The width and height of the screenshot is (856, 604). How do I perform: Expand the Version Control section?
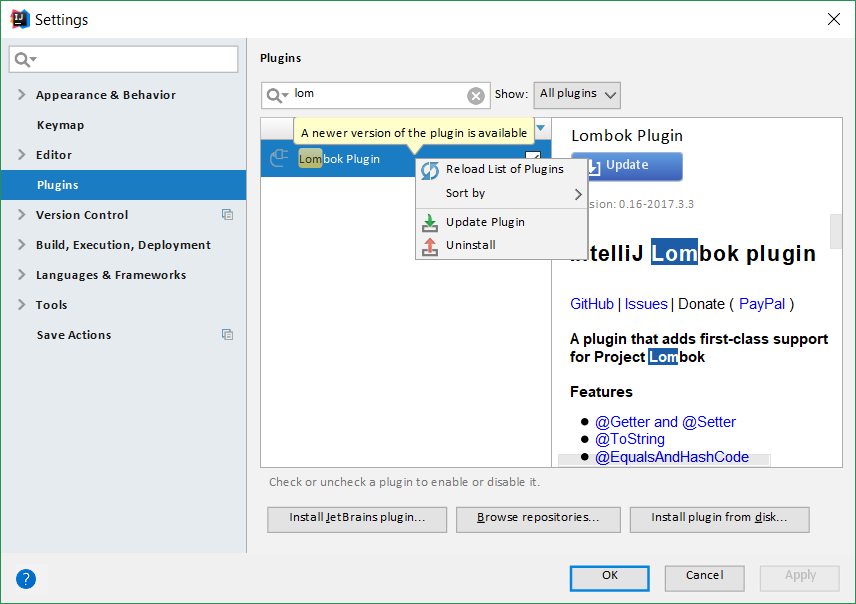click(21, 215)
